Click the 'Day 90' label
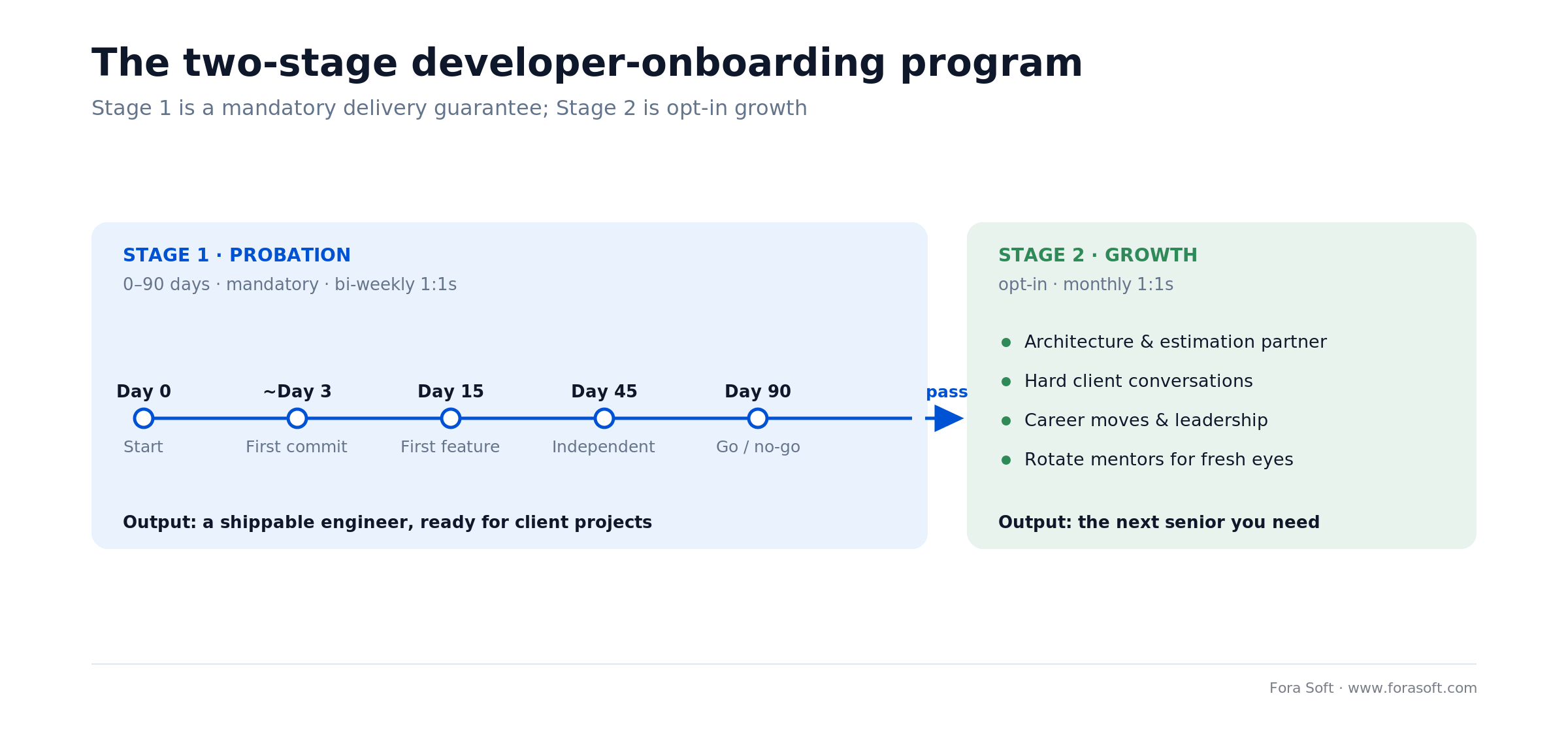The width and height of the screenshot is (1568, 732). tap(758, 391)
